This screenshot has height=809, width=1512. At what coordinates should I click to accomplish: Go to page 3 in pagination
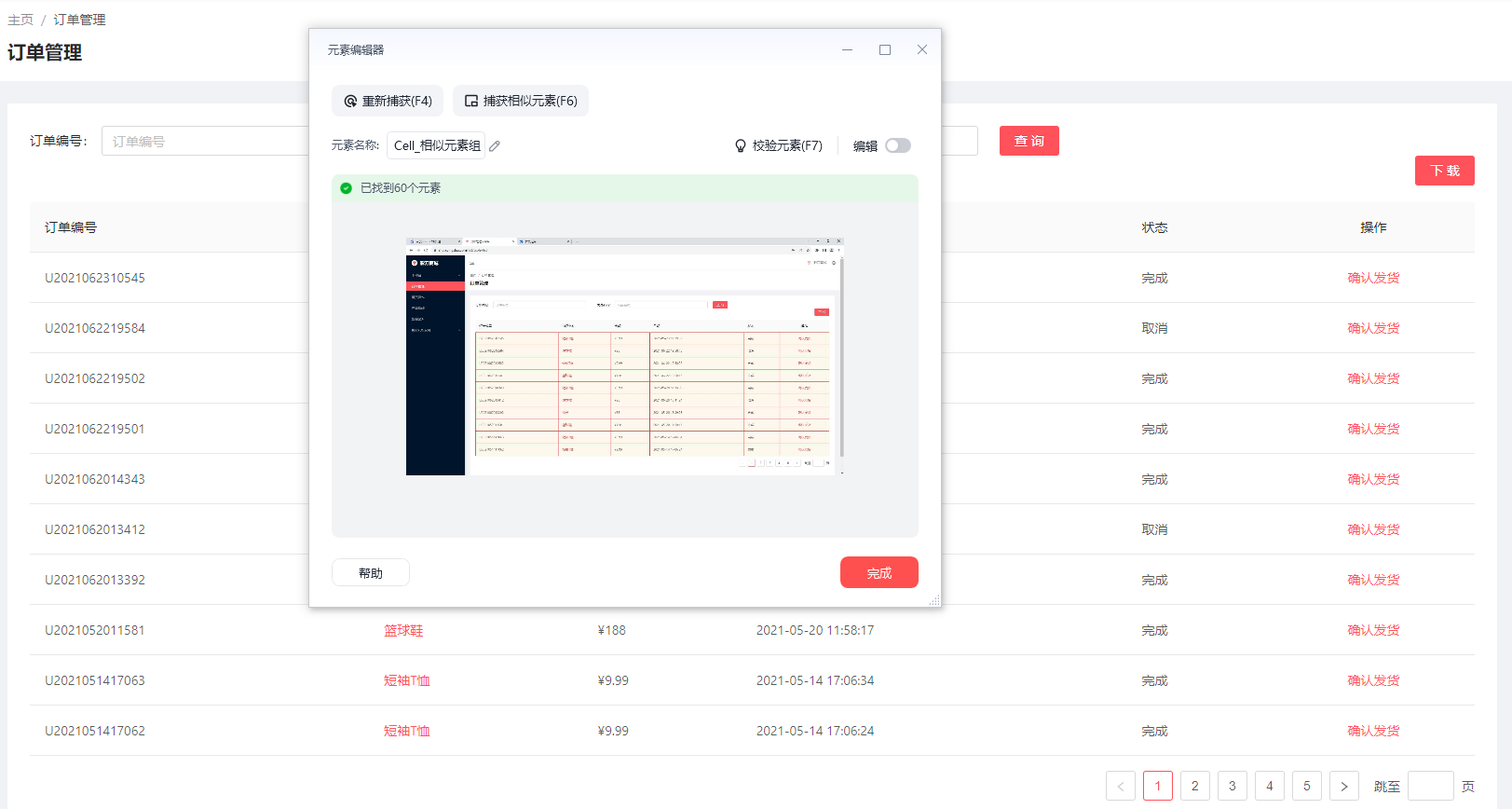(x=1232, y=786)
